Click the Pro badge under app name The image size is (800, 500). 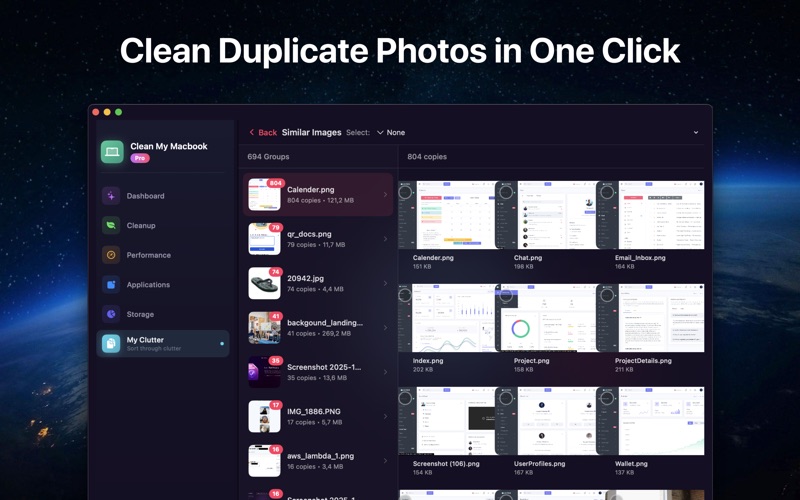pyautogui.click(x=140, y=158)
